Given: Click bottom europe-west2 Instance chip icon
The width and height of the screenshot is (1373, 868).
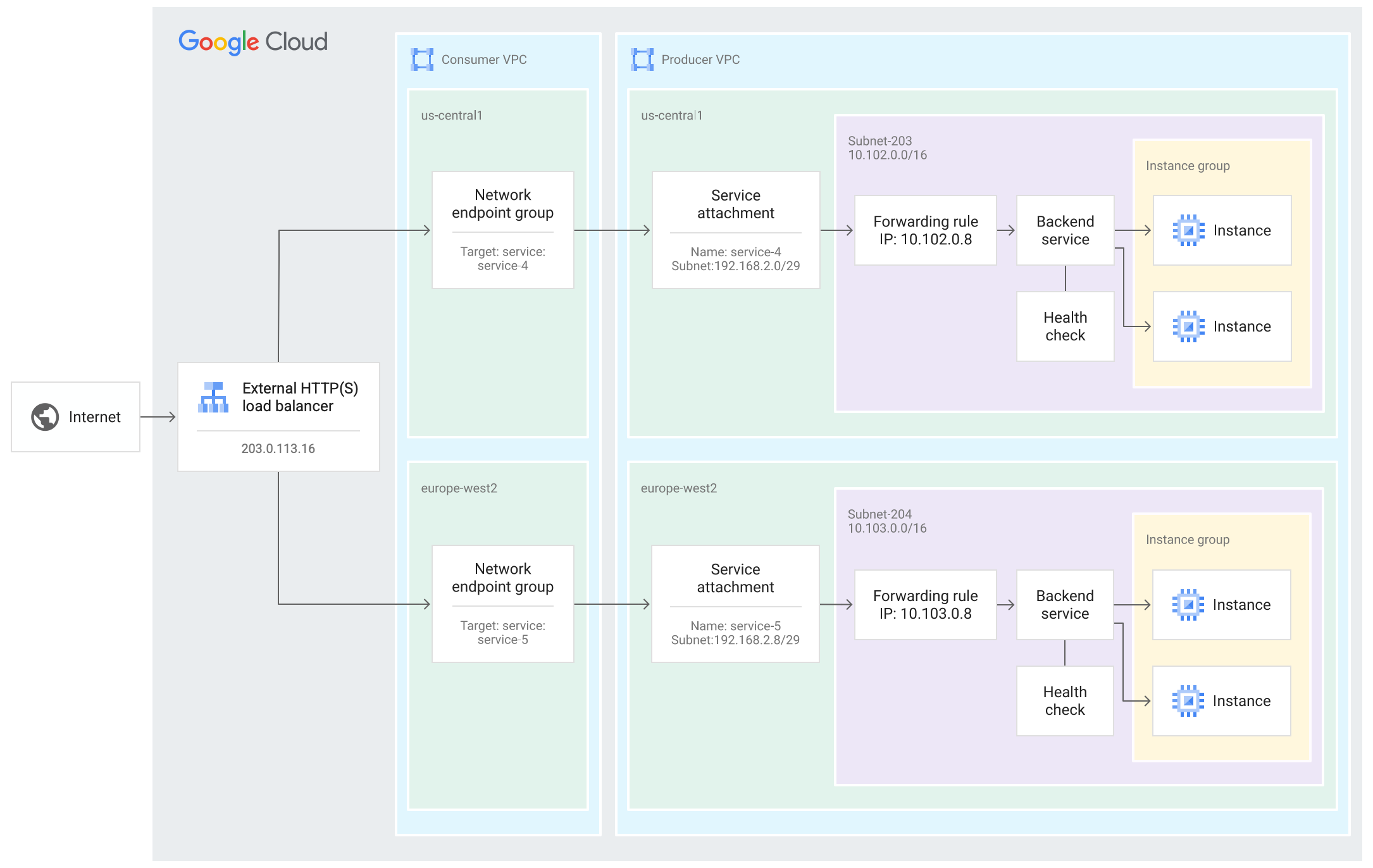Looking at the screenshot, I should (x=1188, y=701).
